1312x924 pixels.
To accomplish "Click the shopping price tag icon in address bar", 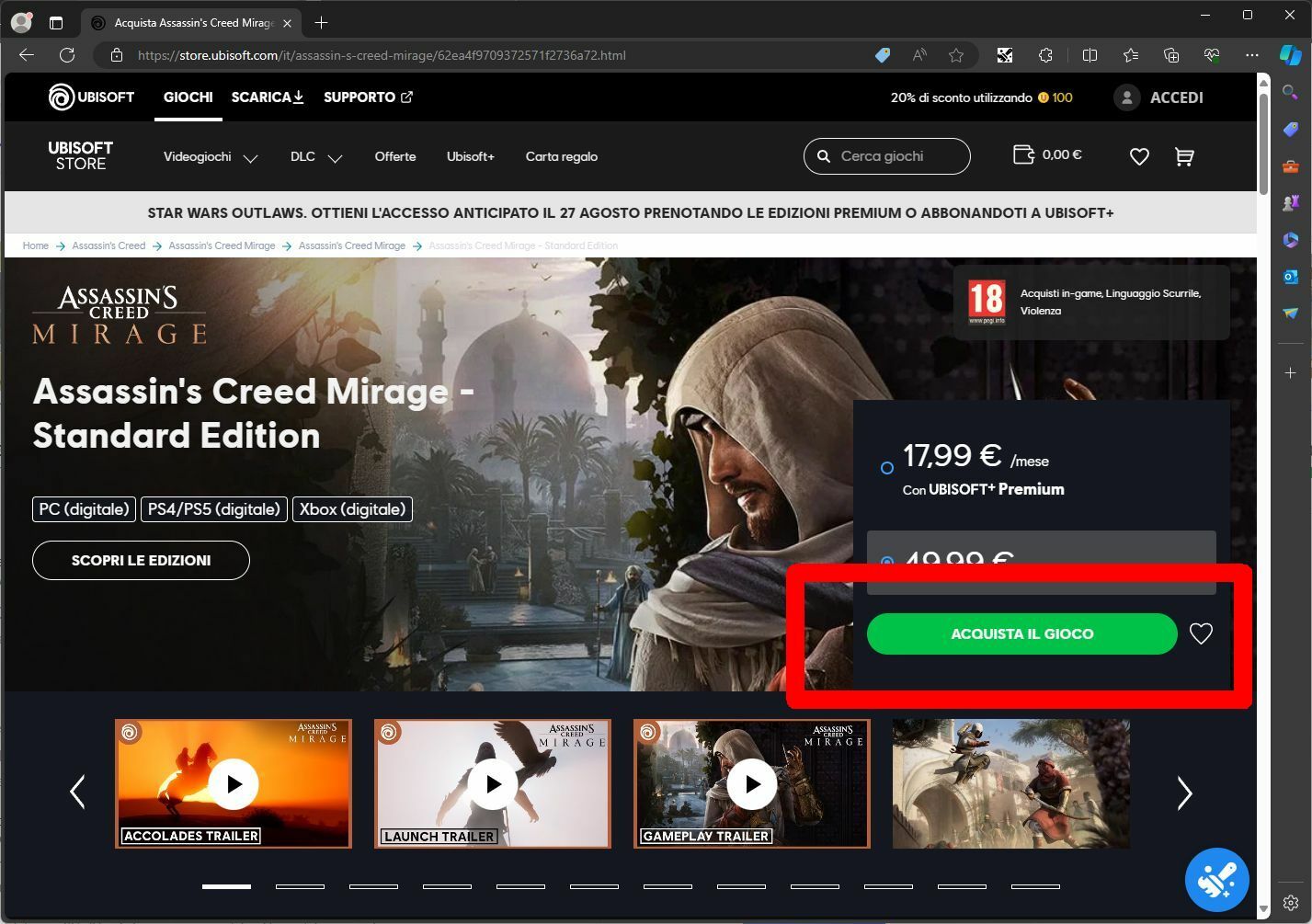I will [x=883, y=55].
